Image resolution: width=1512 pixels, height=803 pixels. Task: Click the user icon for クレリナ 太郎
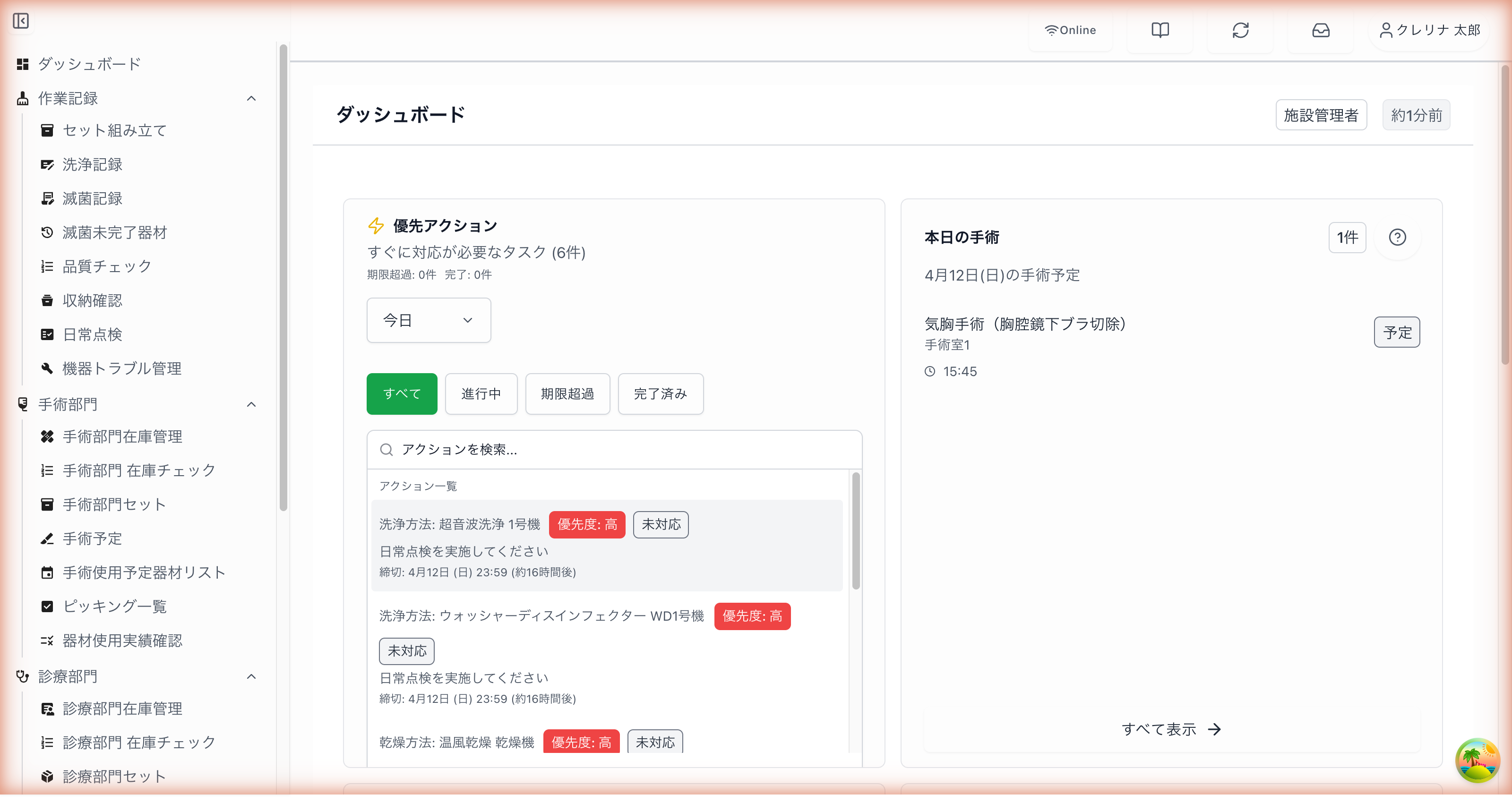pos(1386,30)
